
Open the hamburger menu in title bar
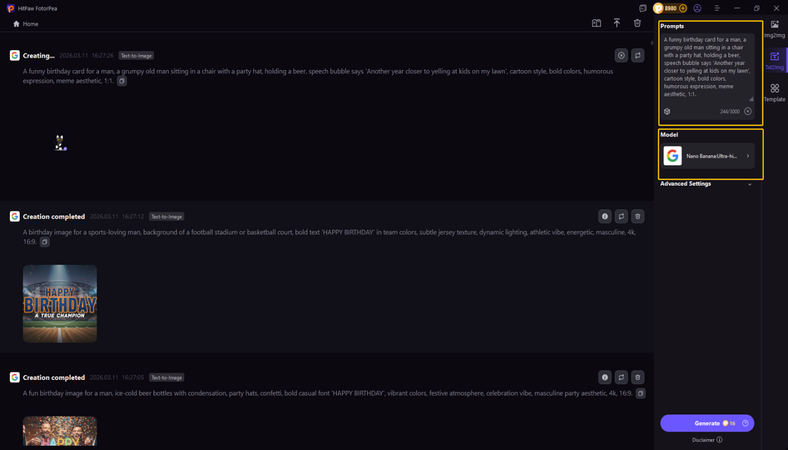pos(717,8)
